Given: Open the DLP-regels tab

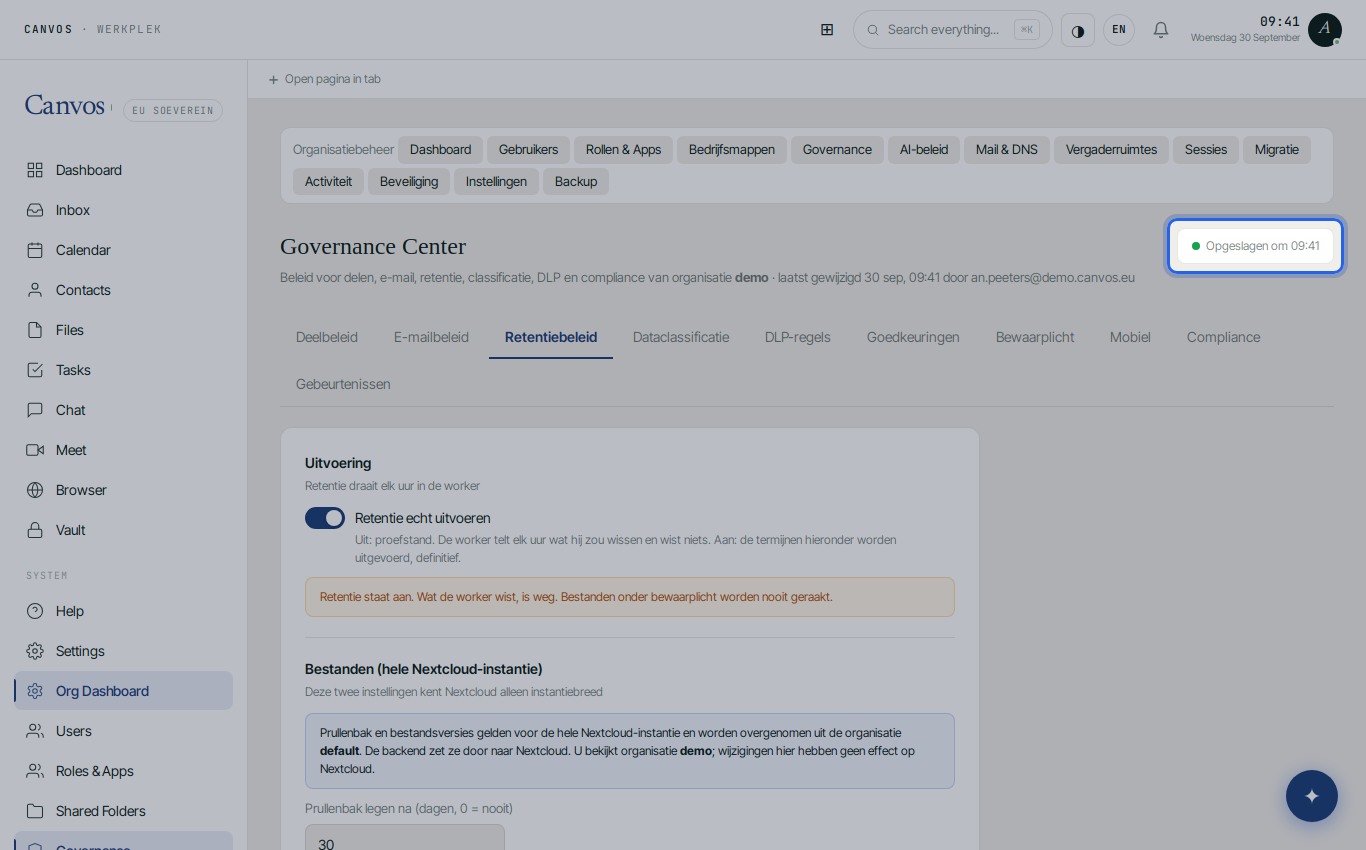Looking at the screenshot, I should click(798, 337).
